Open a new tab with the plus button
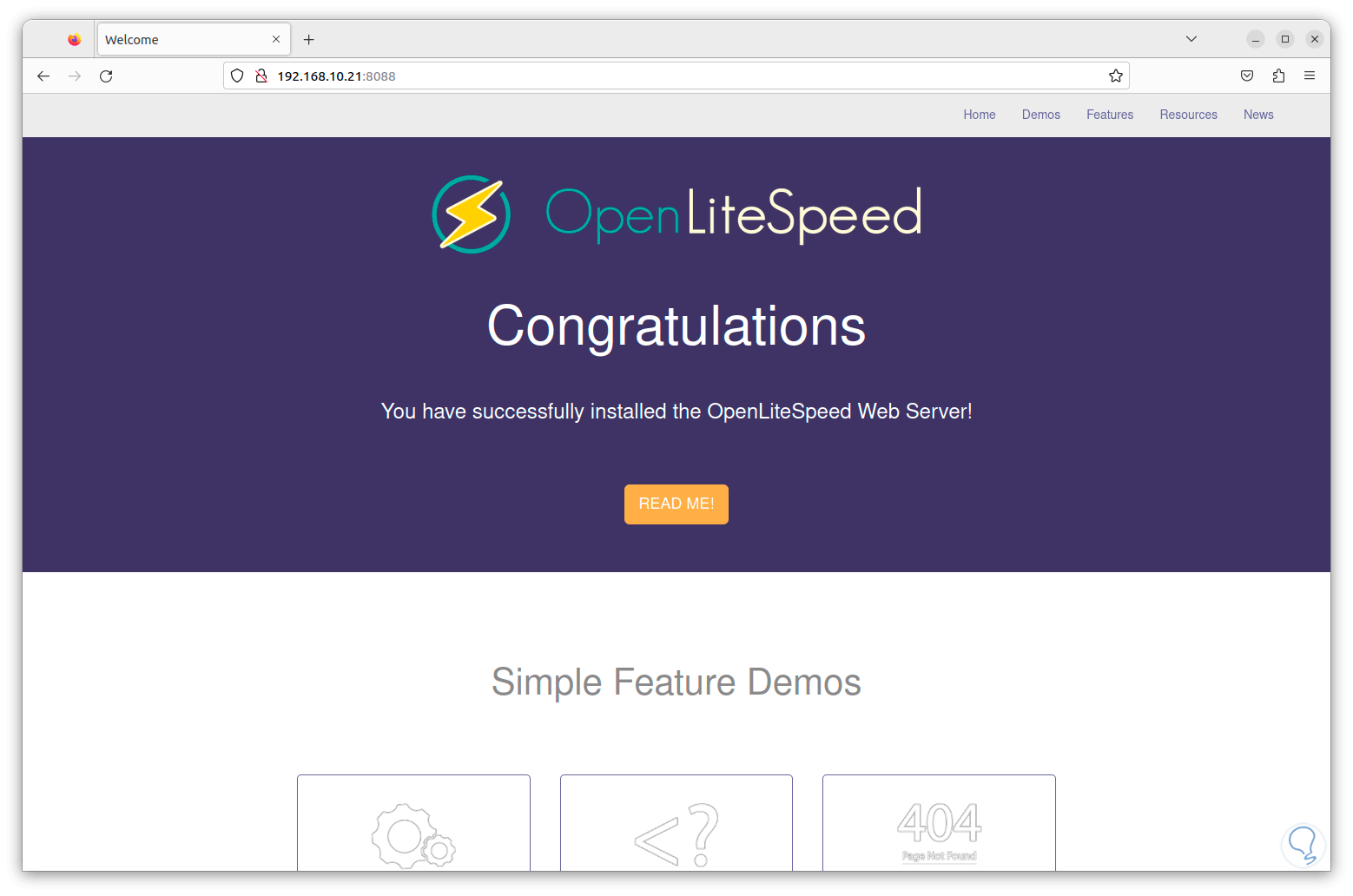Screen dimensions: 1353x896 308,39
